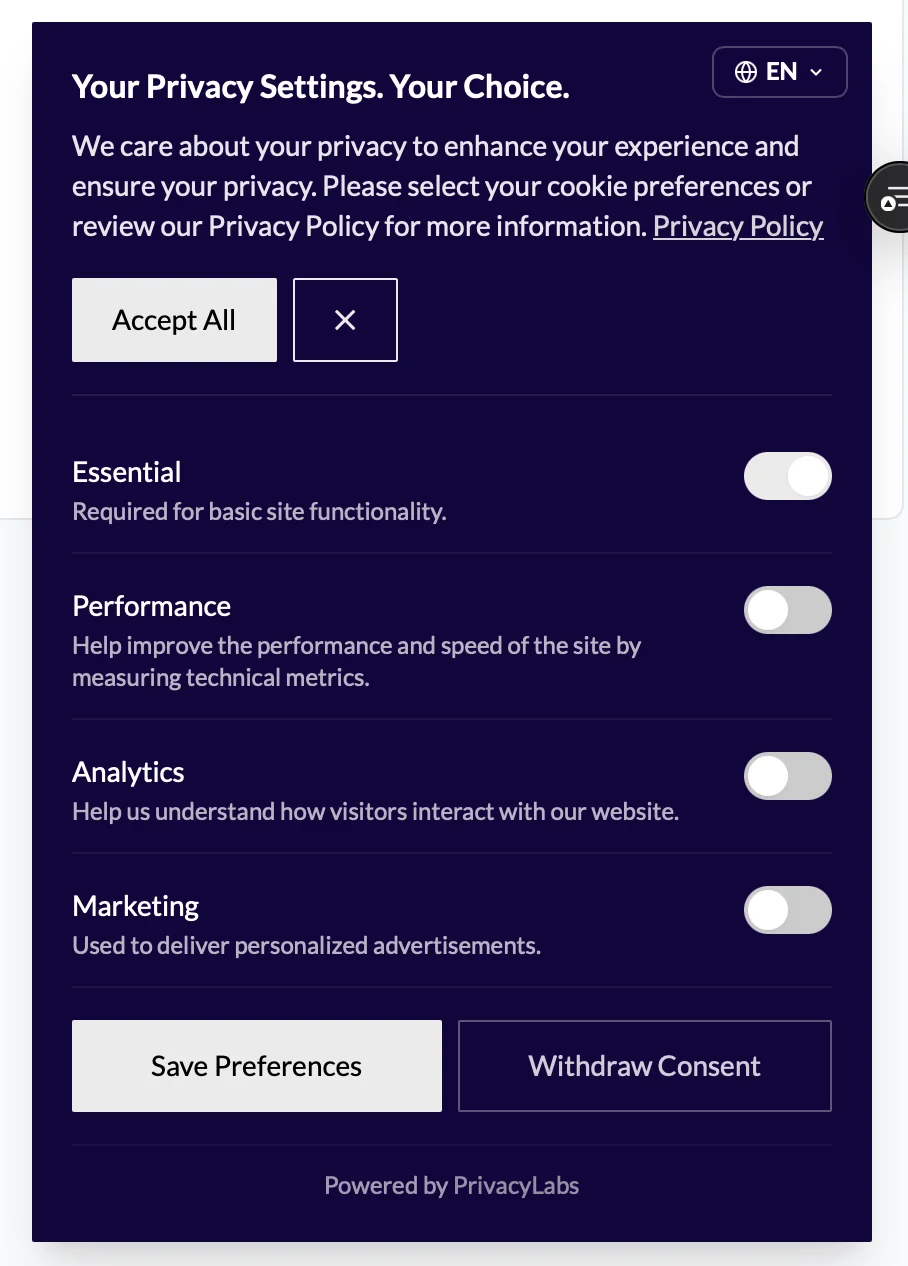Click the Analytics category heading
908x1266 pixels.
click(129, 772)
